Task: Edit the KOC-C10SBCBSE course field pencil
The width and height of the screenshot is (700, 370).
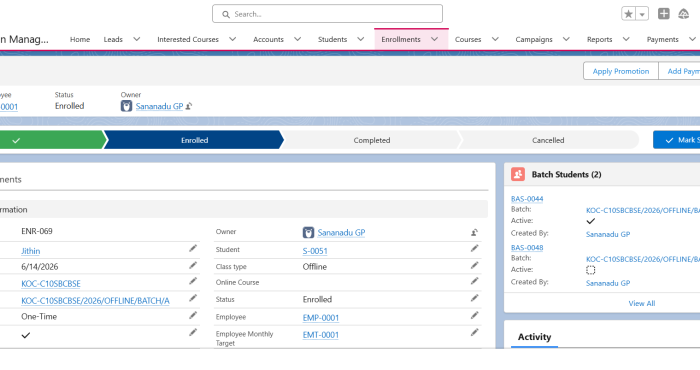Action: click(193, 281)
